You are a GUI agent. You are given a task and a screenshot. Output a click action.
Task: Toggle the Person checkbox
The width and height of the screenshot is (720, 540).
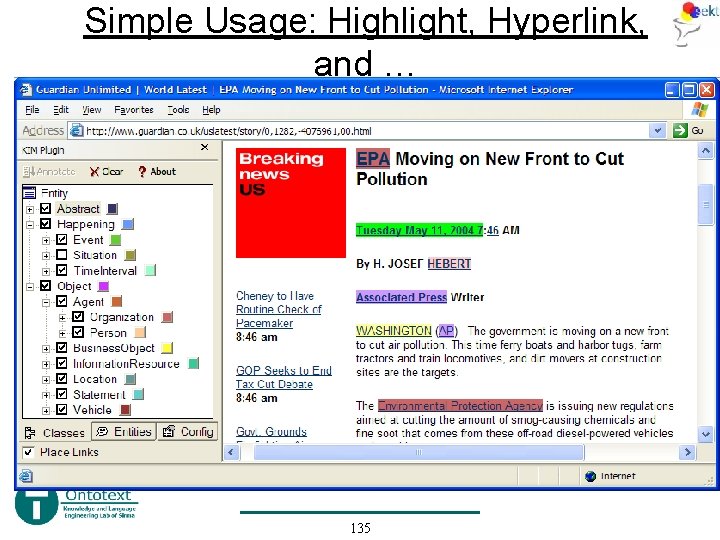(x=78, y=332)
